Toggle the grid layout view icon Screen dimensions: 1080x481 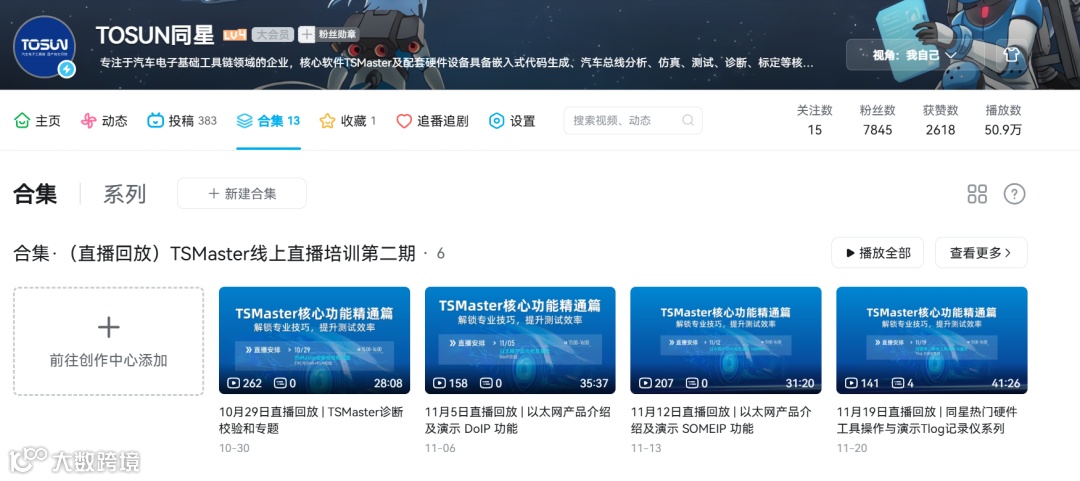click(977, 194)
